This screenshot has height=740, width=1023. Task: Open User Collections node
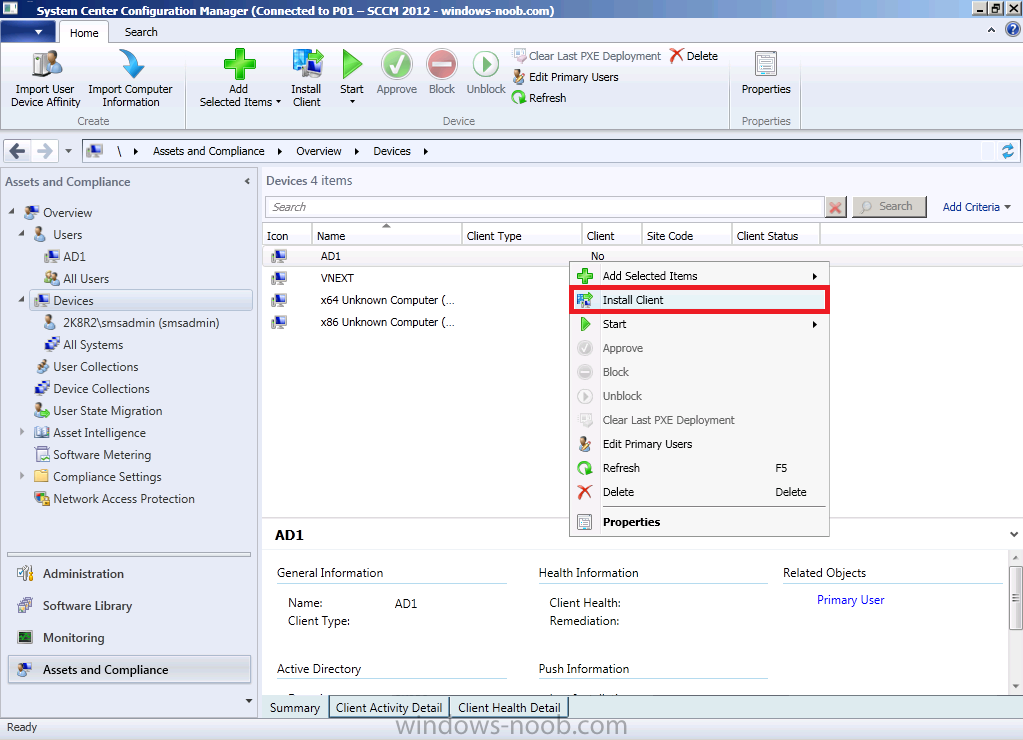point(86,367)
